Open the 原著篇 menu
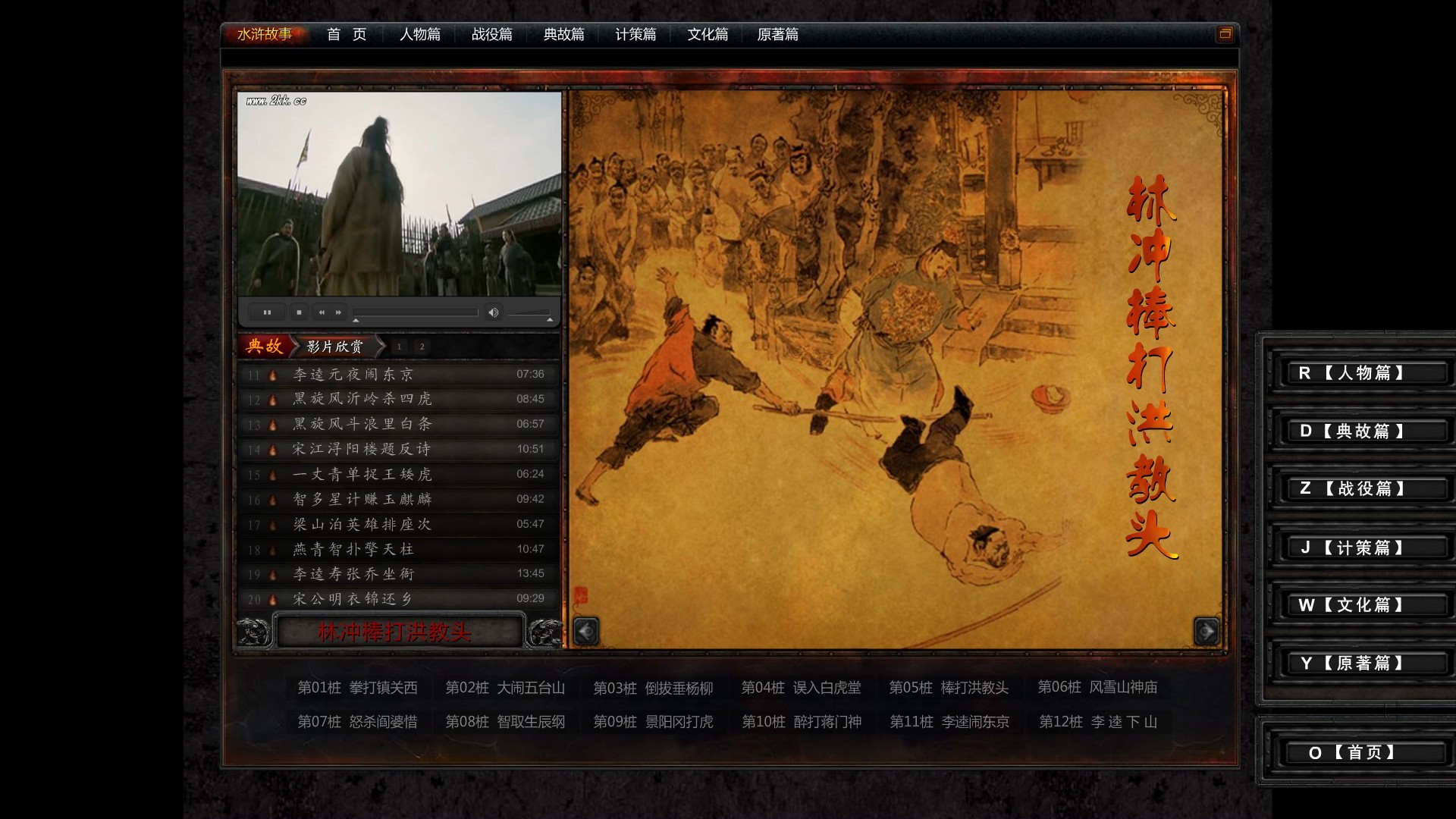The width and height of the screenshot is (1456, 819). [x=778, y=34]
